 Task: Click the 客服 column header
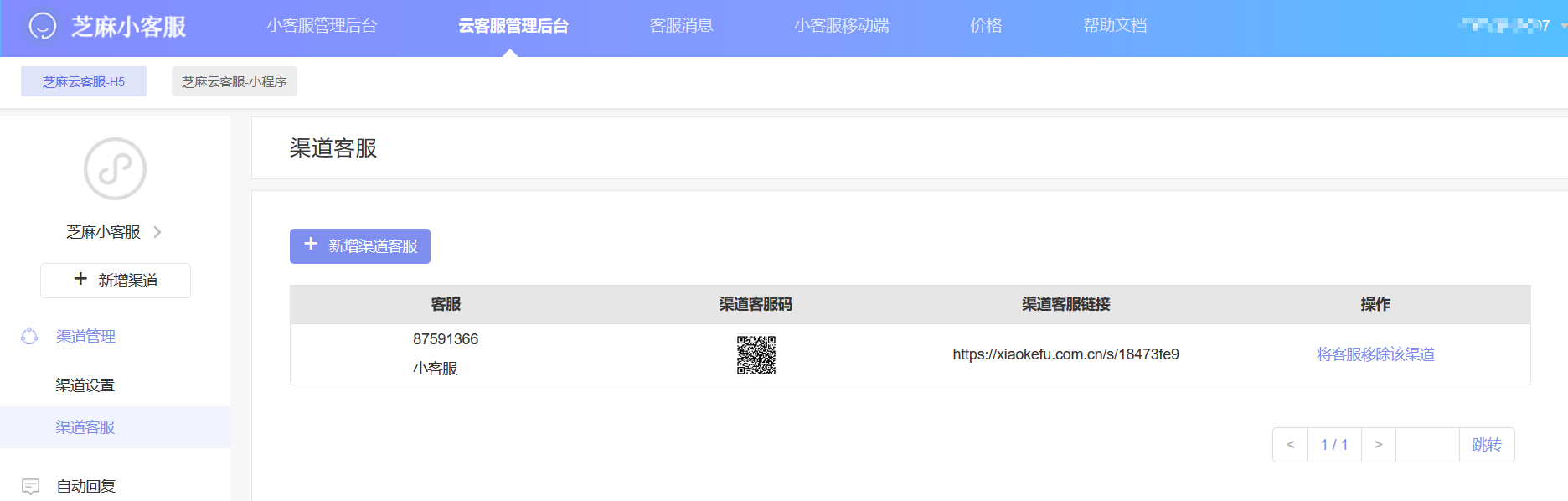pos(446,304)
